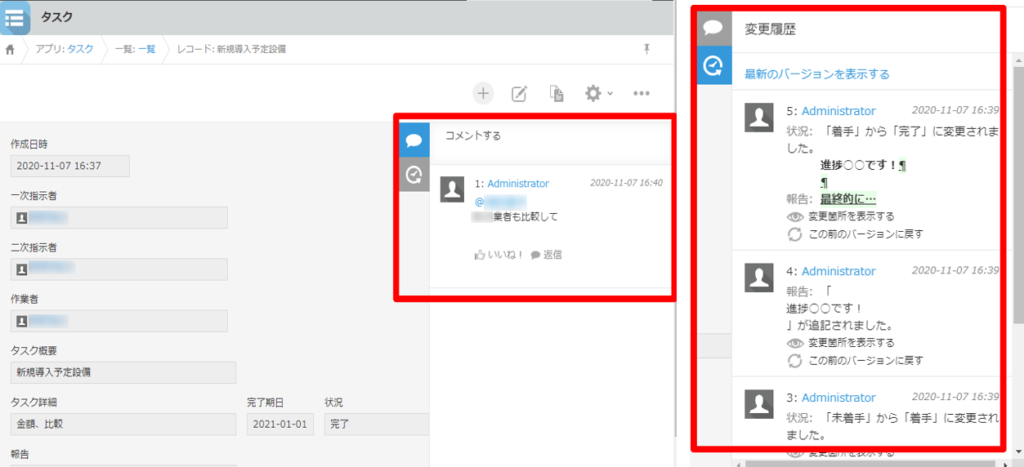Switch to change history tab in left panel

point(414,175)
